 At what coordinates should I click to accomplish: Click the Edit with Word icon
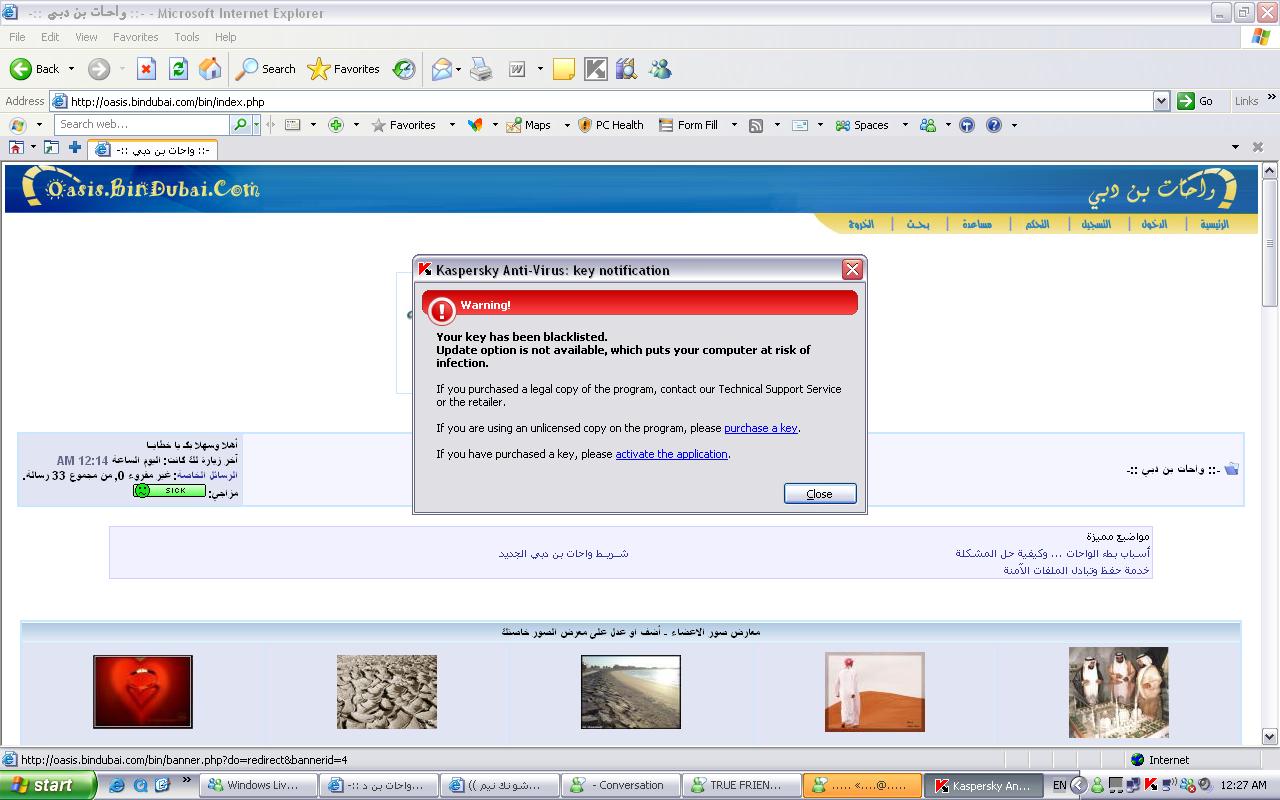(518, 69)
